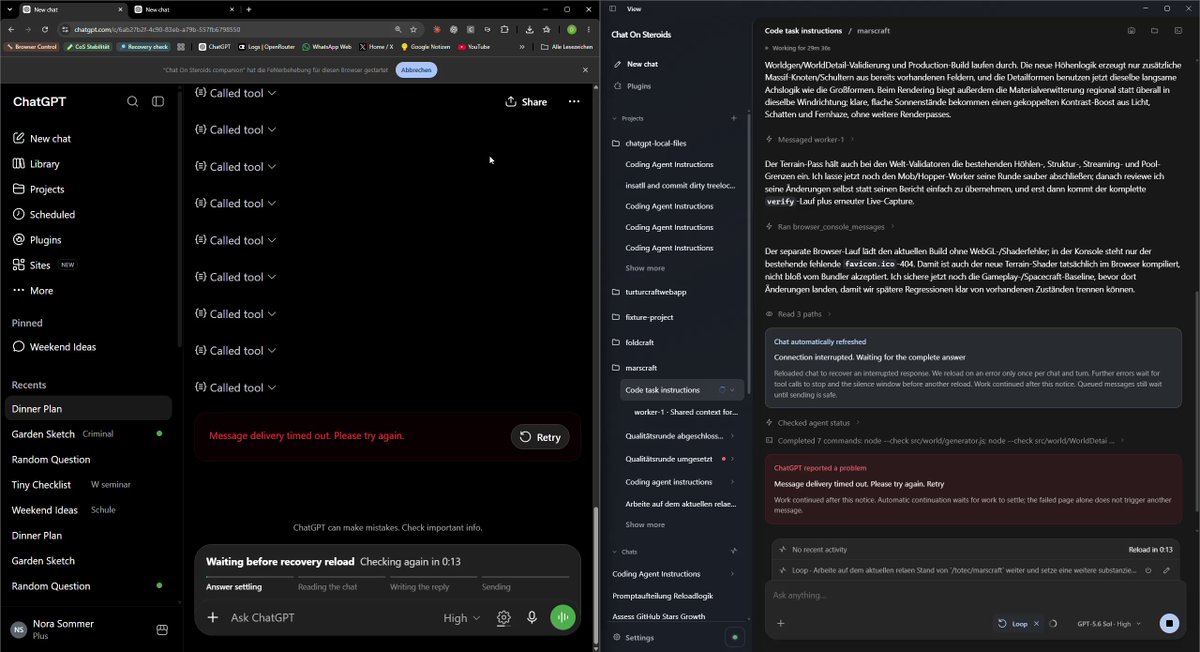Open the terminal icon in Chat On Steroids header
Image resolution: width=1200 pixels, height=652 pixels.
[1176, 31]
